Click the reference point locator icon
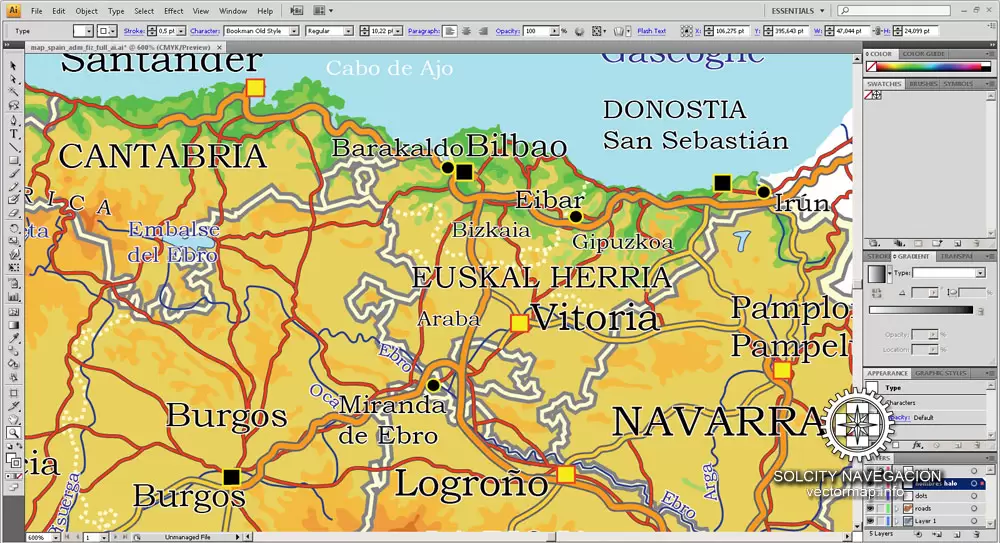This screenshot has height=543, width=1000. pos(686,31)
